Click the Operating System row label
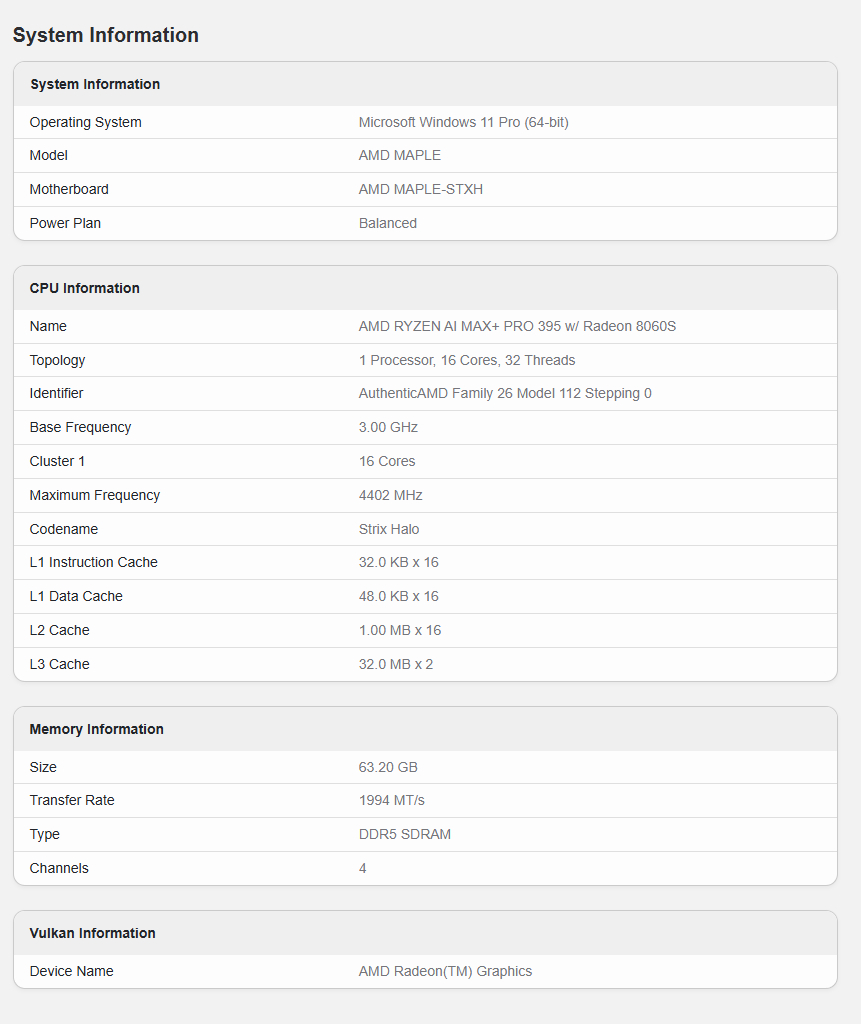861x1024 pixels. 85,122
